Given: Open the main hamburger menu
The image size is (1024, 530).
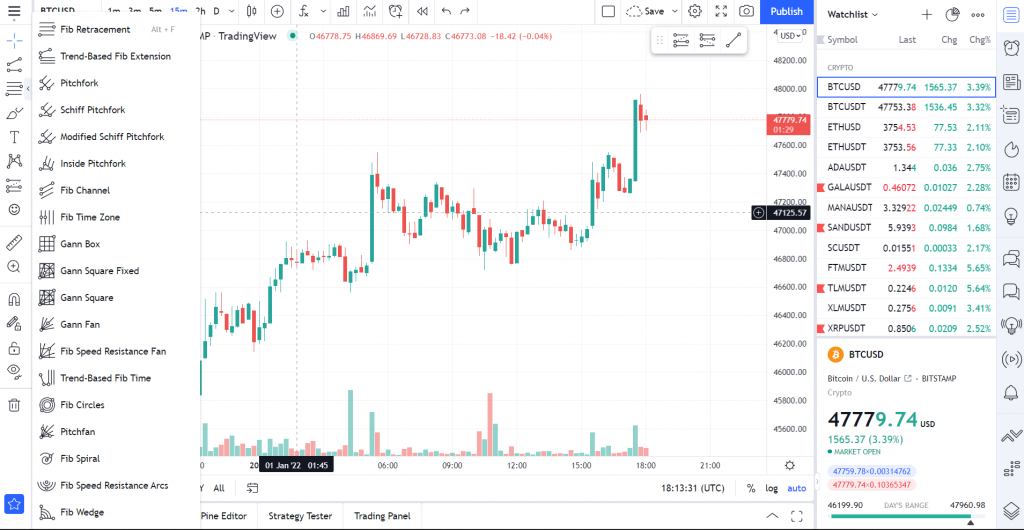Looking at the screenshot, I should tap(14, 11).
